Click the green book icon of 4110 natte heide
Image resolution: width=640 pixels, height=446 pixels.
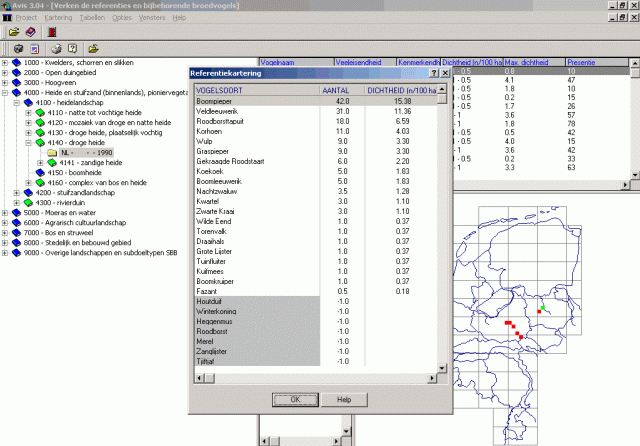40,113
